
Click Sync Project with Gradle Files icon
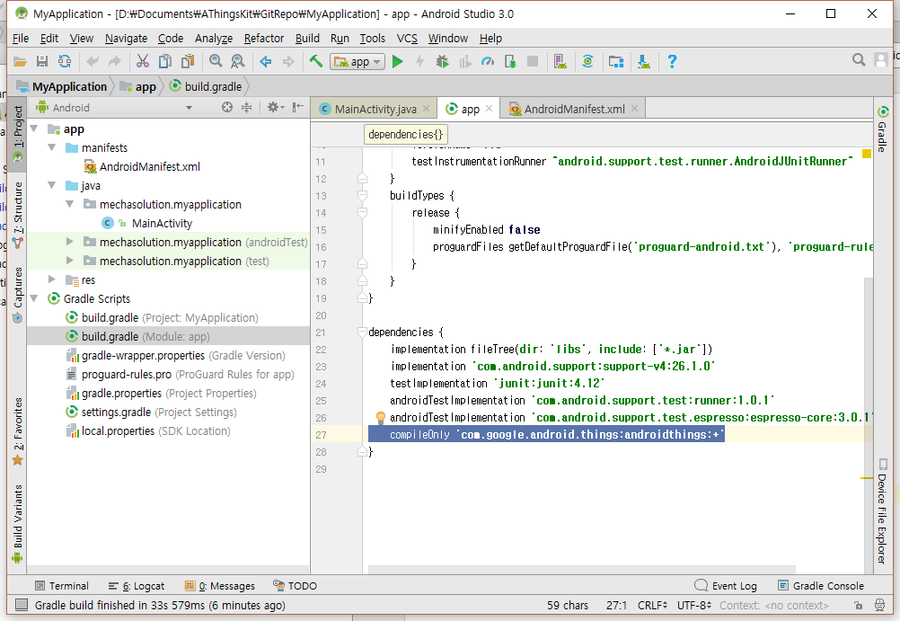[588, 61]
